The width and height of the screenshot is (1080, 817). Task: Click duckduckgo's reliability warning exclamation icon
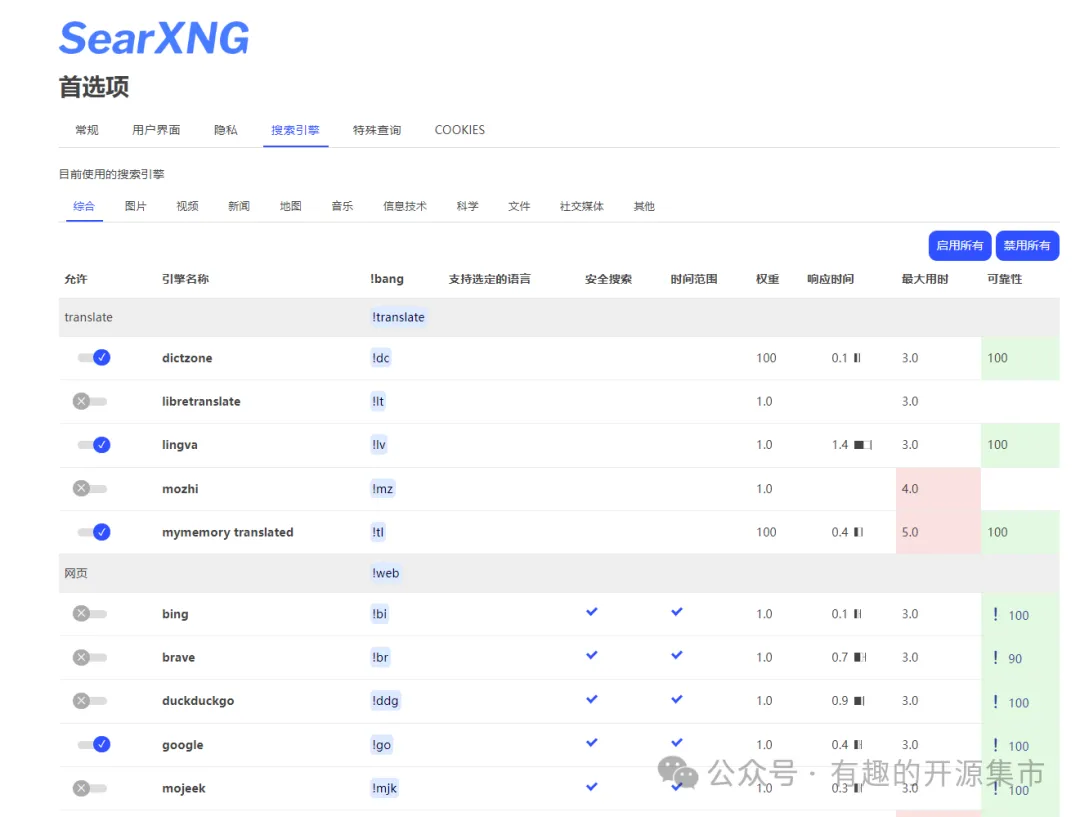pos(995,701)
